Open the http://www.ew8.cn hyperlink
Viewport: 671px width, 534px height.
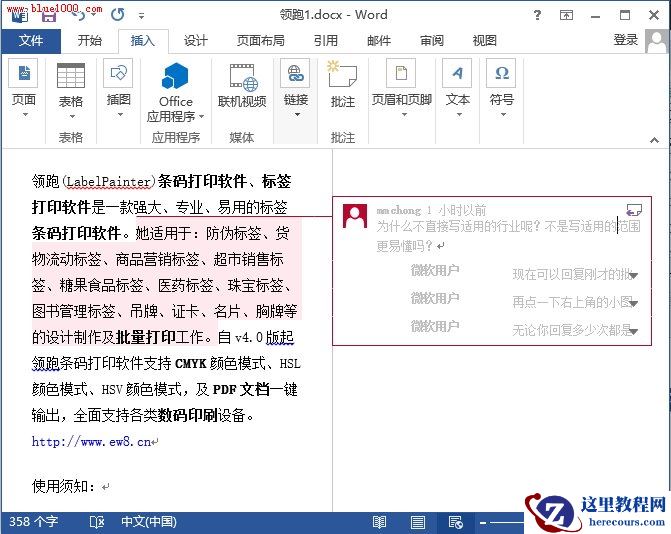[91, 441]
